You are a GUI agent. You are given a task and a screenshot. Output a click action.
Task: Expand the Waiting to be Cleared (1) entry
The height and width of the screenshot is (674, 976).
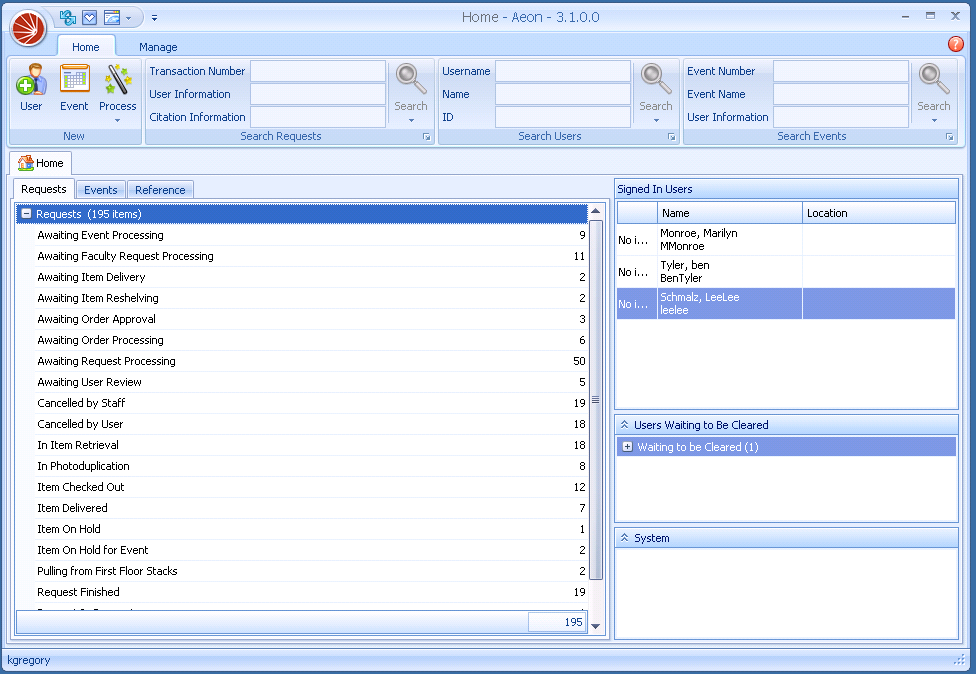coord(628,447)
